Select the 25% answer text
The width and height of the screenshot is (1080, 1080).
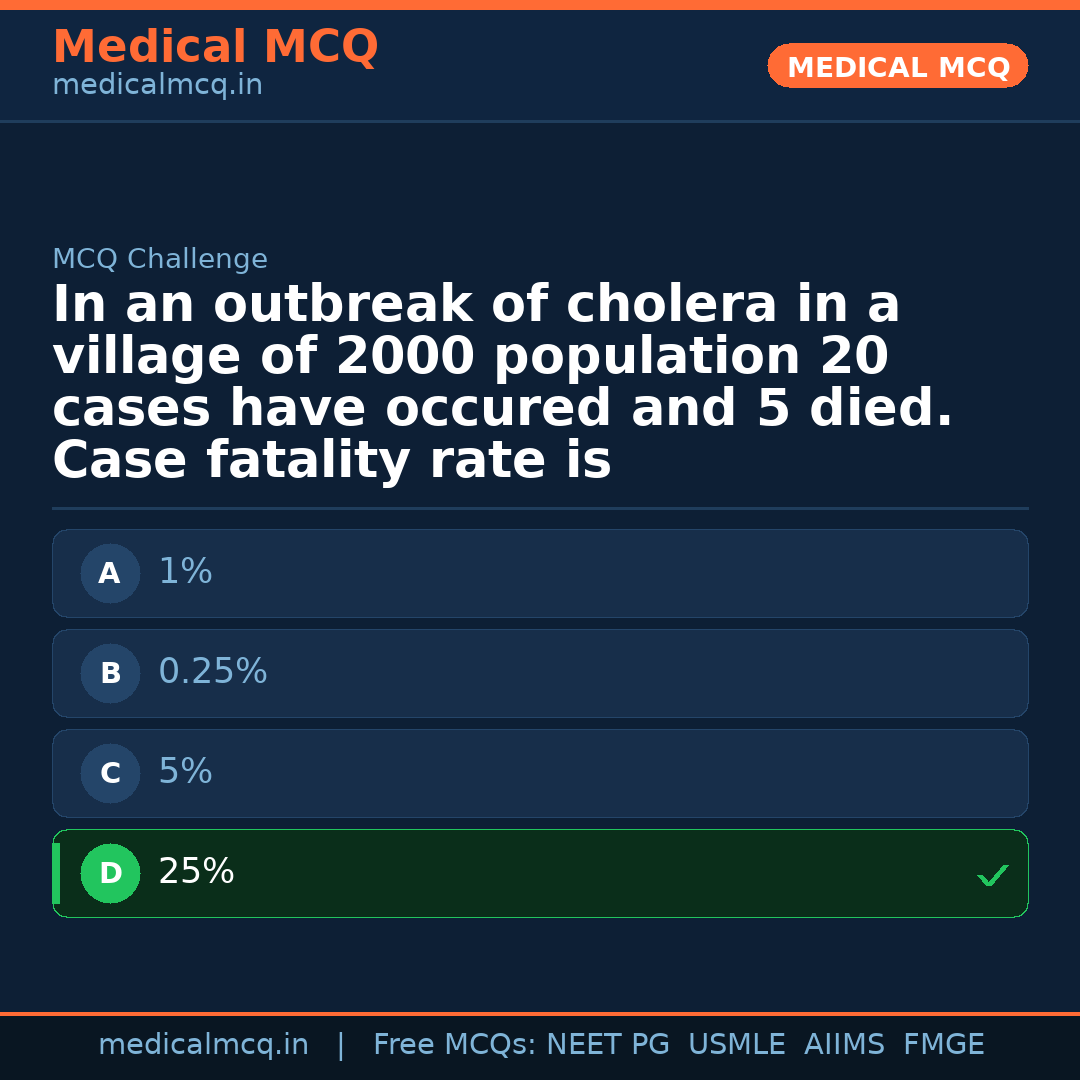point(196,872)
